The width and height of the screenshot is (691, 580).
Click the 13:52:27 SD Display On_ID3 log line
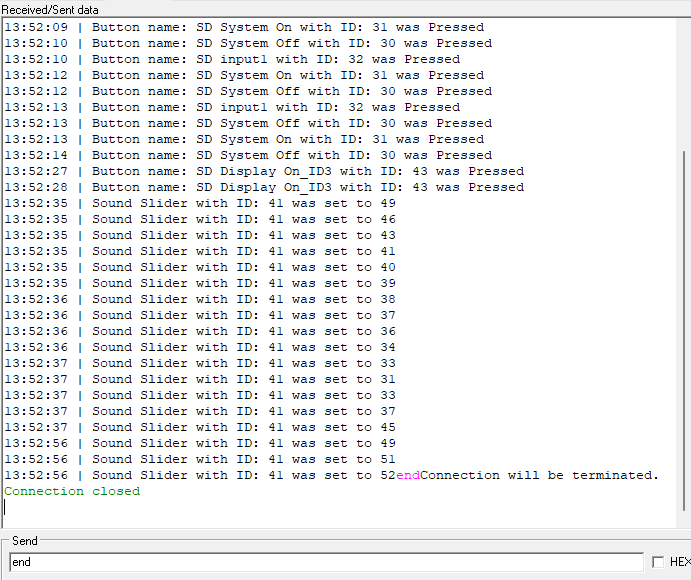[264, 171]
